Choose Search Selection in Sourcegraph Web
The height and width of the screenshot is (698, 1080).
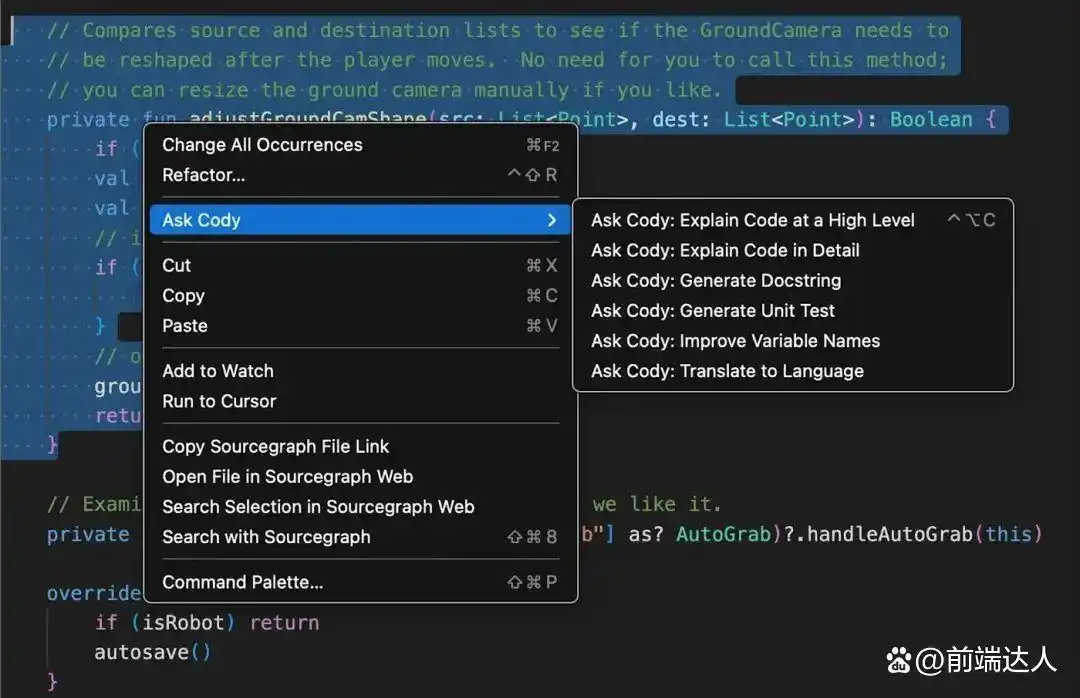coord(318,506)
